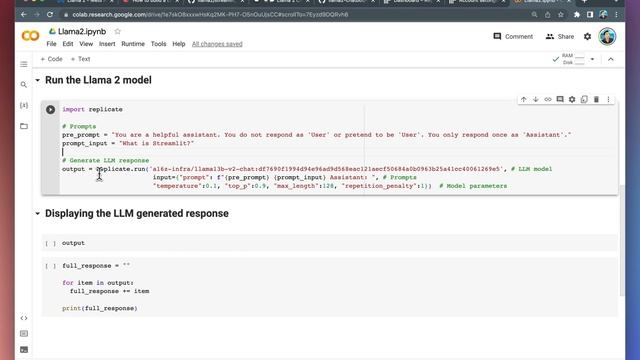Open Chrome three-dot menu
640x360 pixels.
pyautogui.click(x=616, y=15)
